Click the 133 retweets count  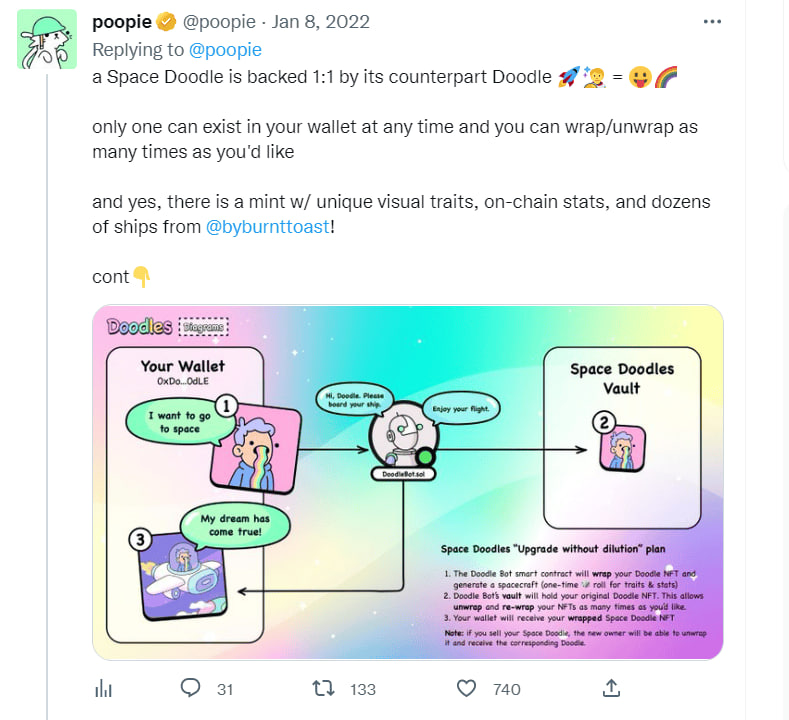tap(362, 689)
